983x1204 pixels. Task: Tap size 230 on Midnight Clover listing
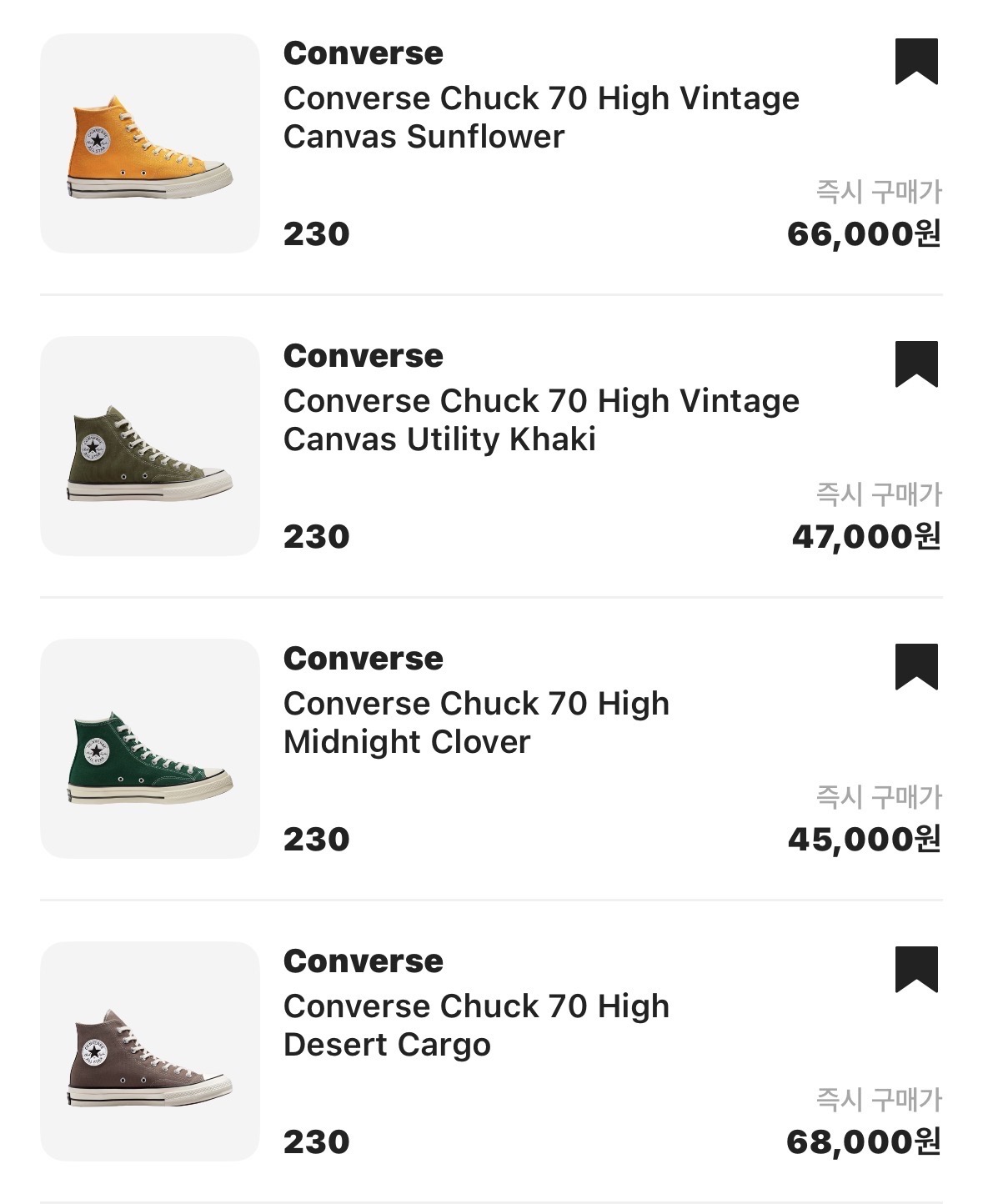click(x=316, y=840)
